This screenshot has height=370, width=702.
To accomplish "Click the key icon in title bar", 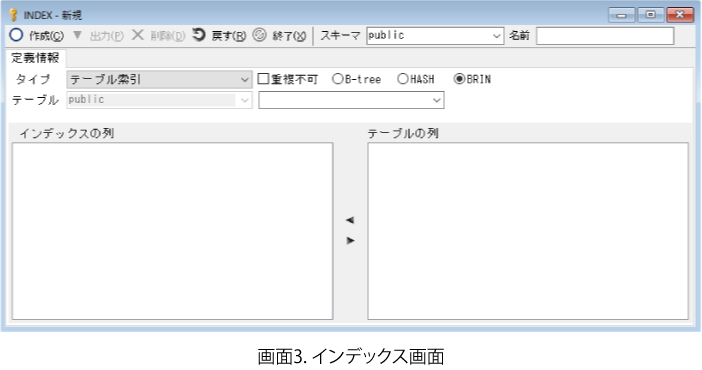I will click(13, 15).
